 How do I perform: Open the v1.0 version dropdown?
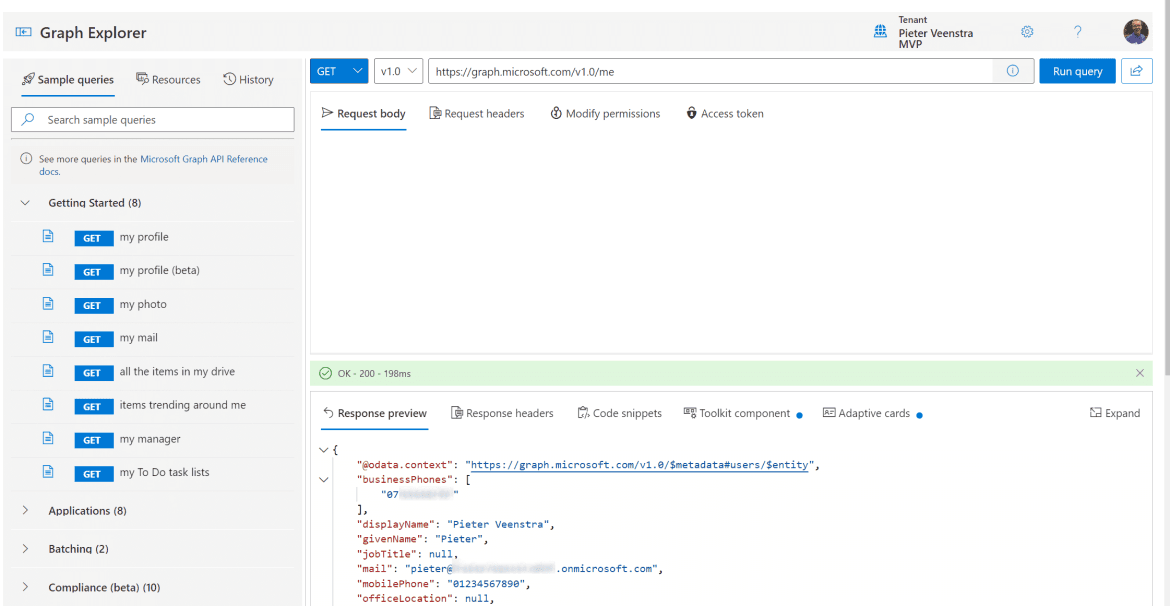click(x=399, y=71)
